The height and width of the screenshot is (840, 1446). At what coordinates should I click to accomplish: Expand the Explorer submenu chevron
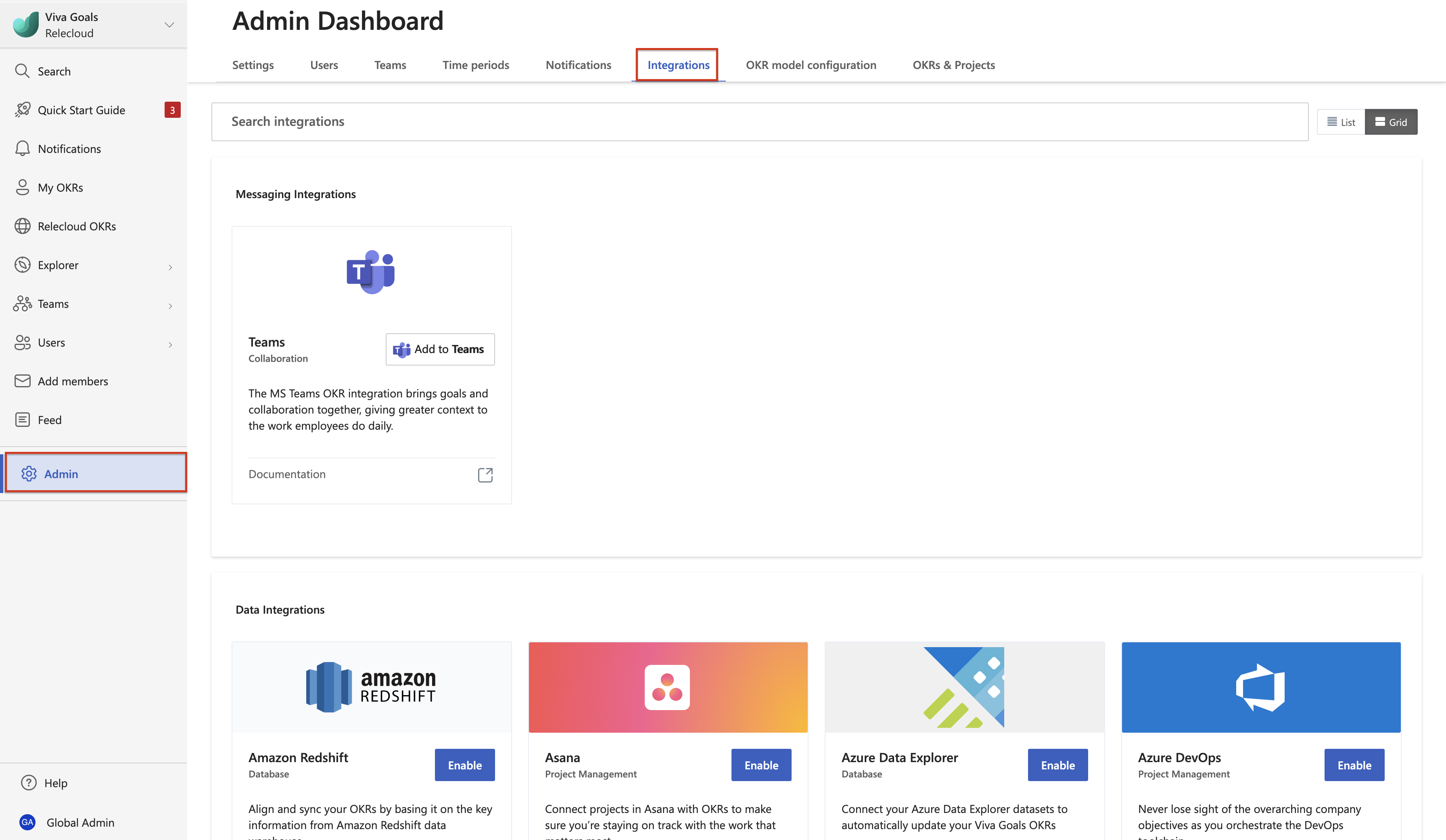click(170, 267)
